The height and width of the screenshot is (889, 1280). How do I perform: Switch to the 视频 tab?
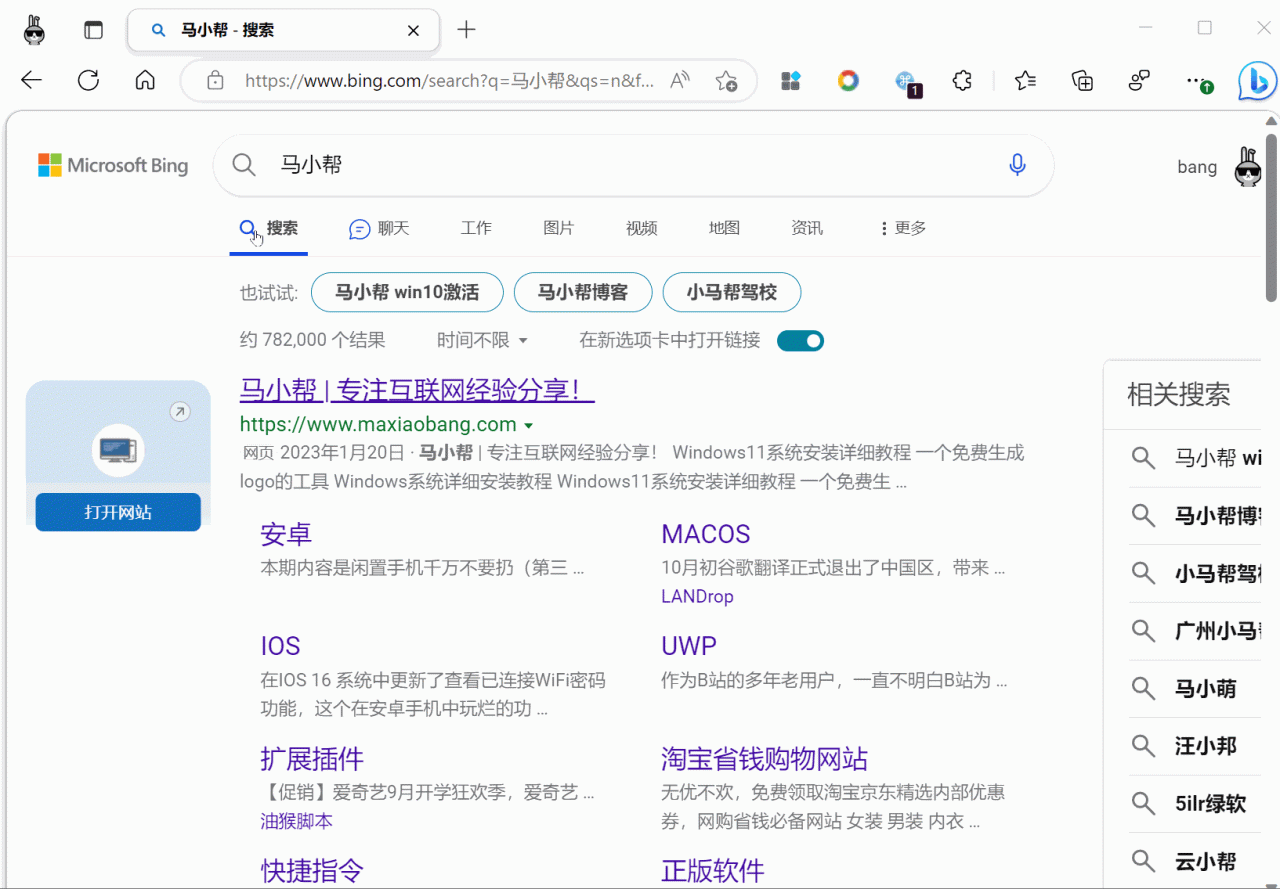click(641, 228)
